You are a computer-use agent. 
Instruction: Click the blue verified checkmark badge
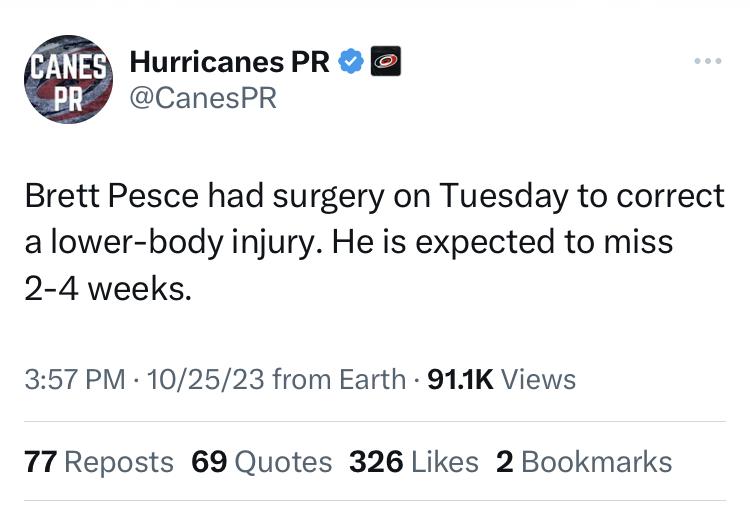[350, 62]
